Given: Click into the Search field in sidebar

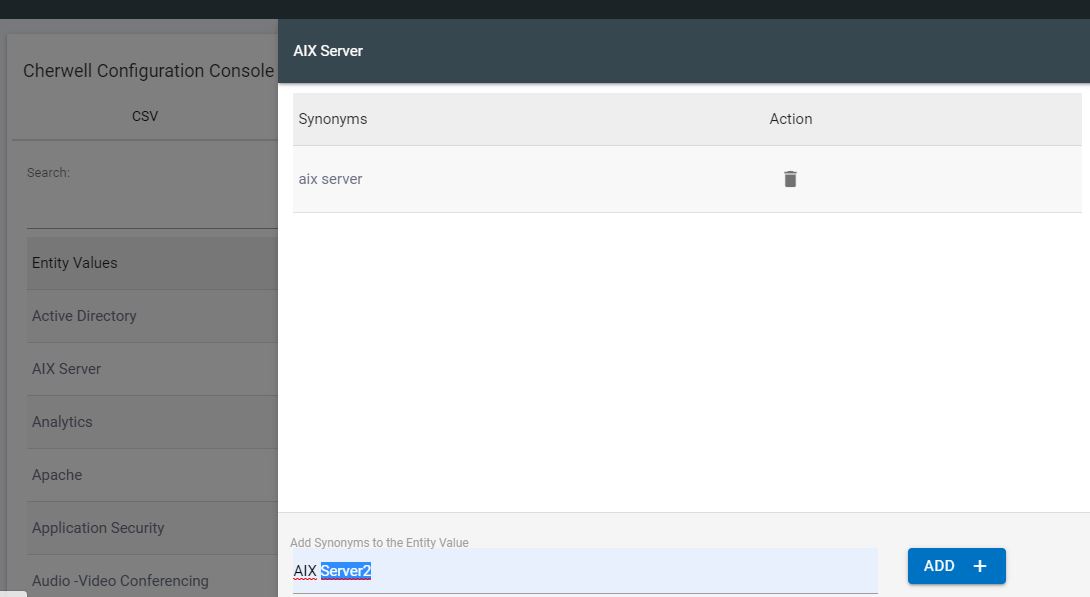Looking at the screenshot, I should tap(150, 211).
